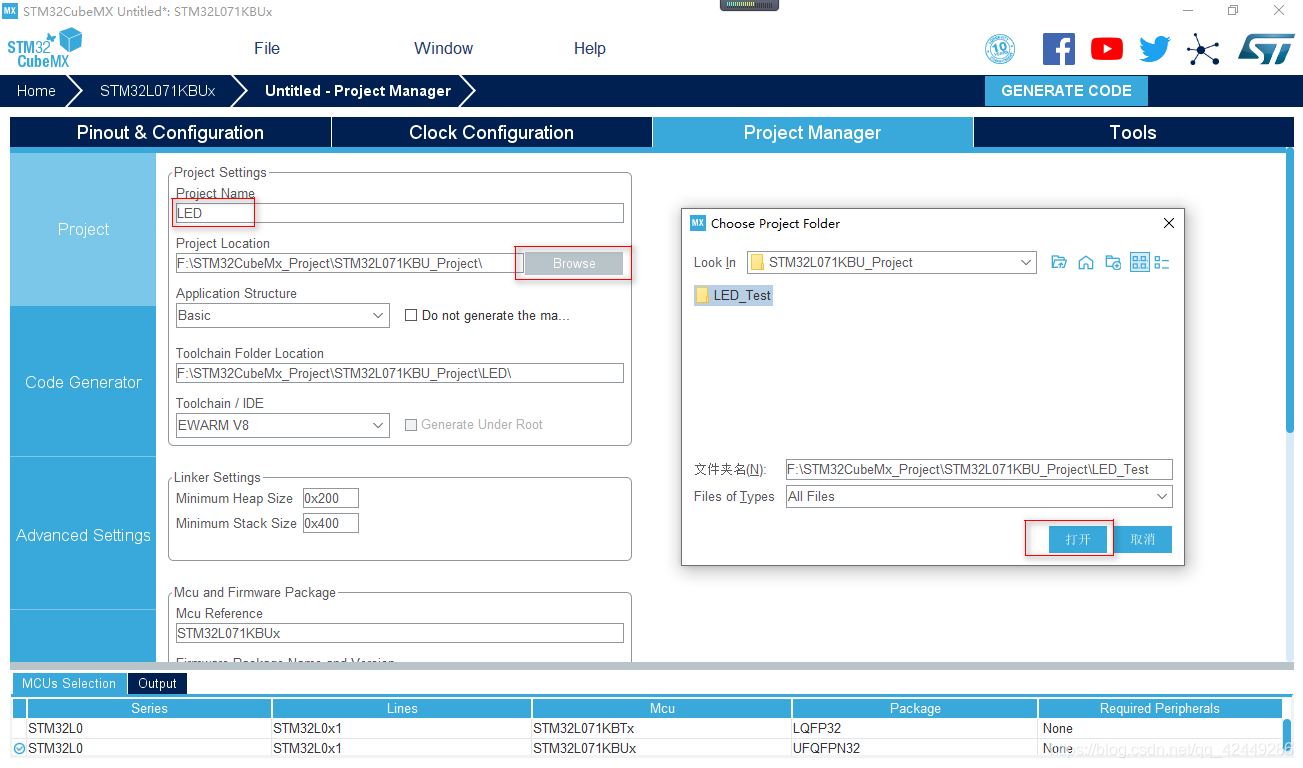Toggle Generate Under Root checkbox

(x=410, y=425)
